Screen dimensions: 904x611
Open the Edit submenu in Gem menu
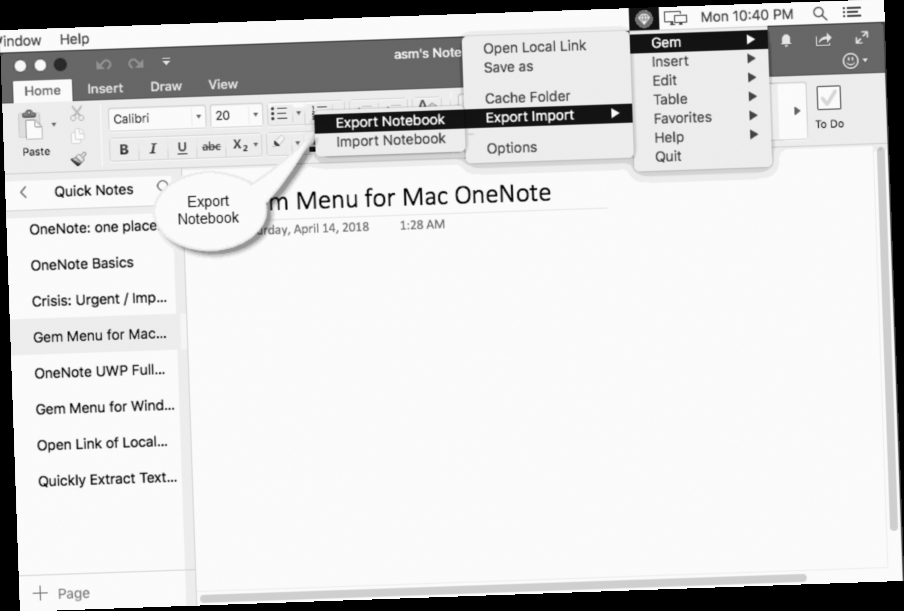tap(702, 80)
